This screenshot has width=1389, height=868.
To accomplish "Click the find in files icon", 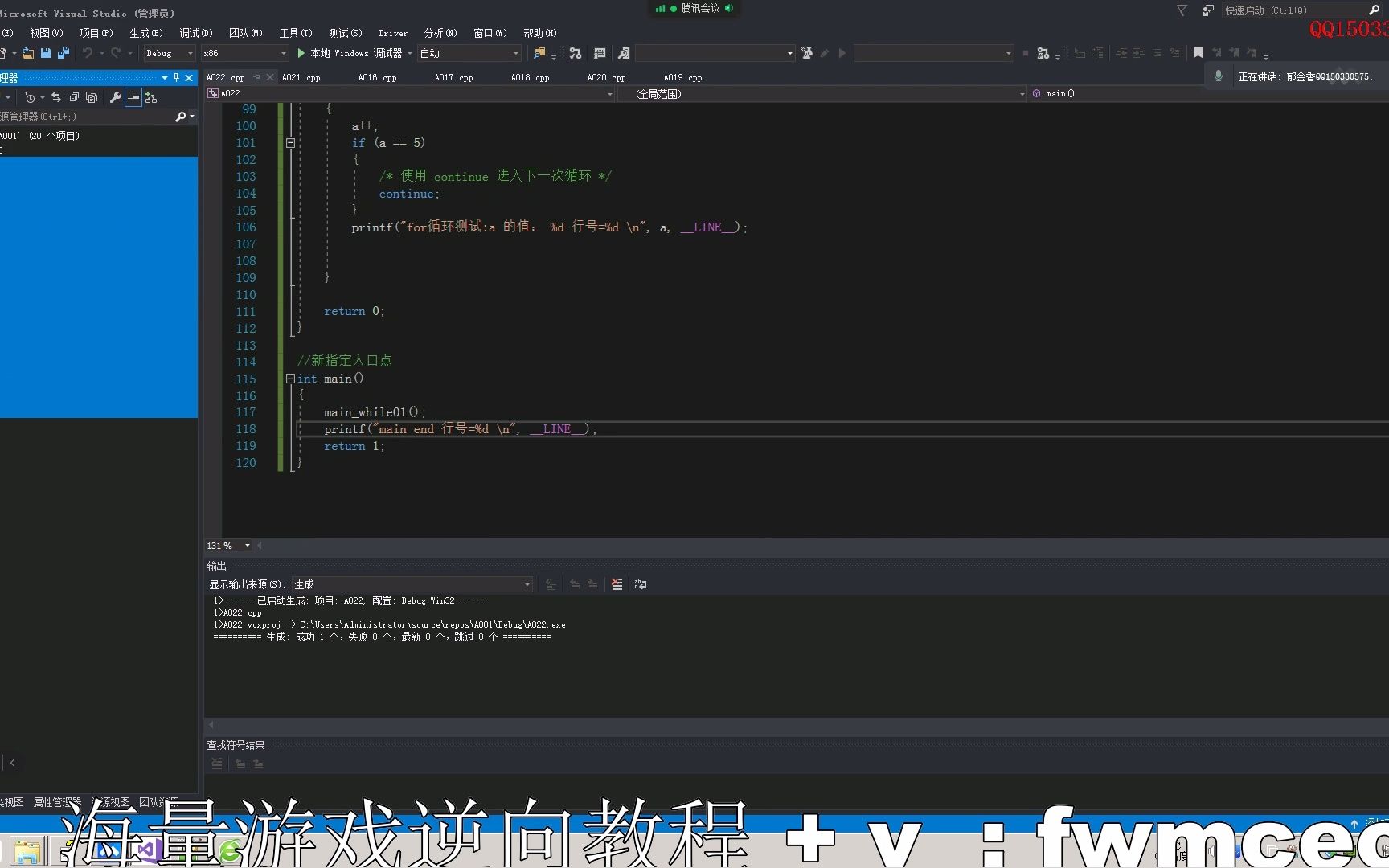I will point(539,53).
